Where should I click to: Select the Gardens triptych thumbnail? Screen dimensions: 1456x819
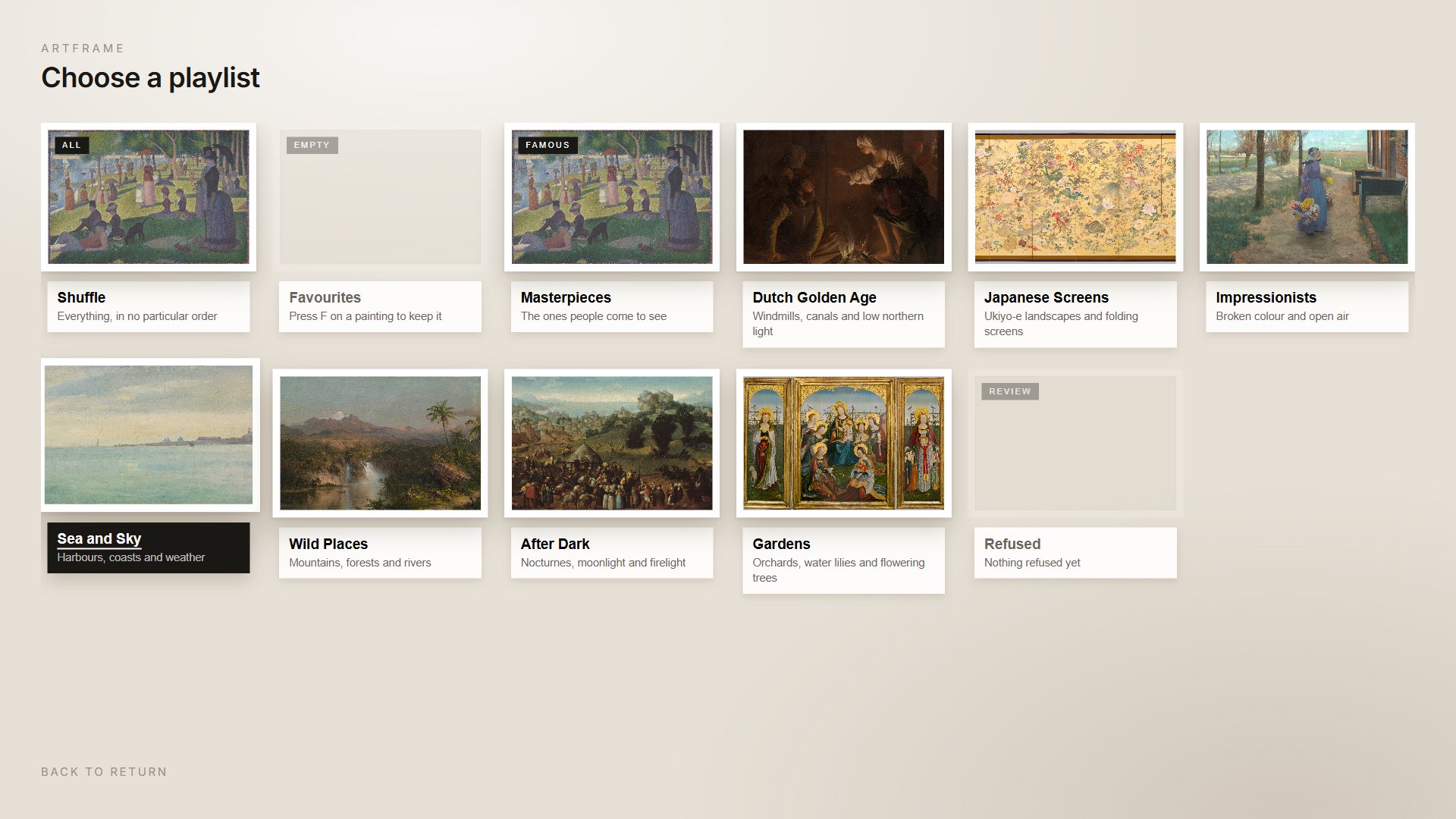point(843,443)
